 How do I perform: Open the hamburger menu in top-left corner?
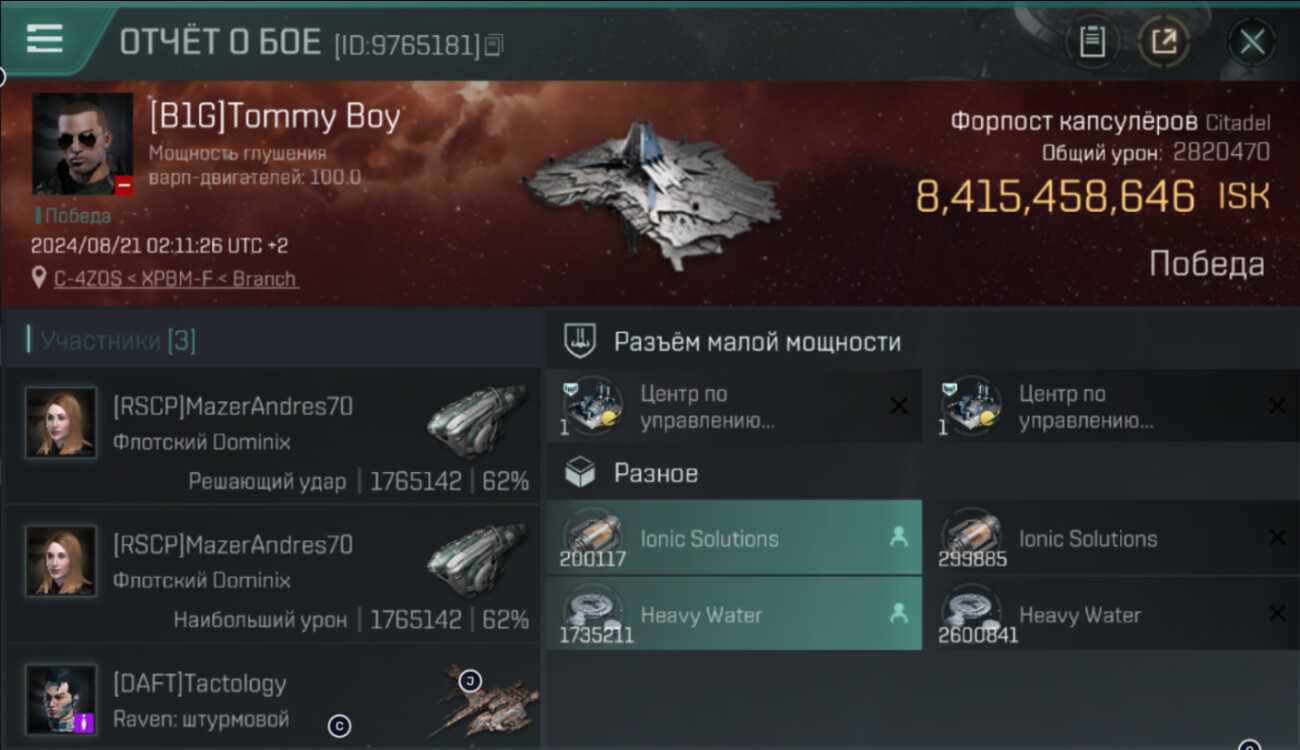[x=45, y=39]
